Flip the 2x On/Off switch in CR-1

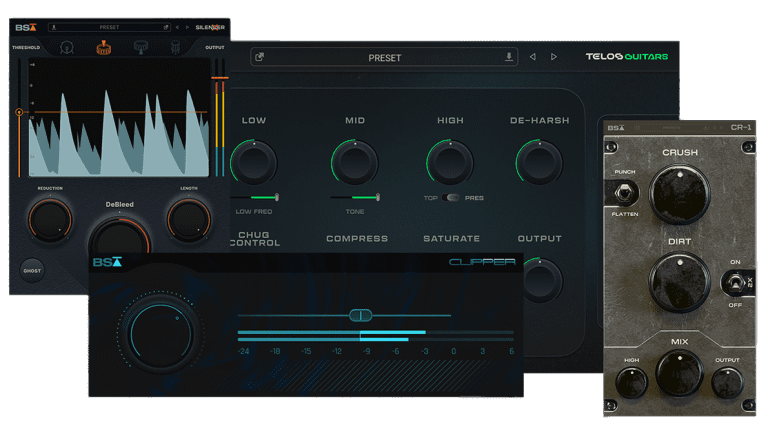pos(734,283)
